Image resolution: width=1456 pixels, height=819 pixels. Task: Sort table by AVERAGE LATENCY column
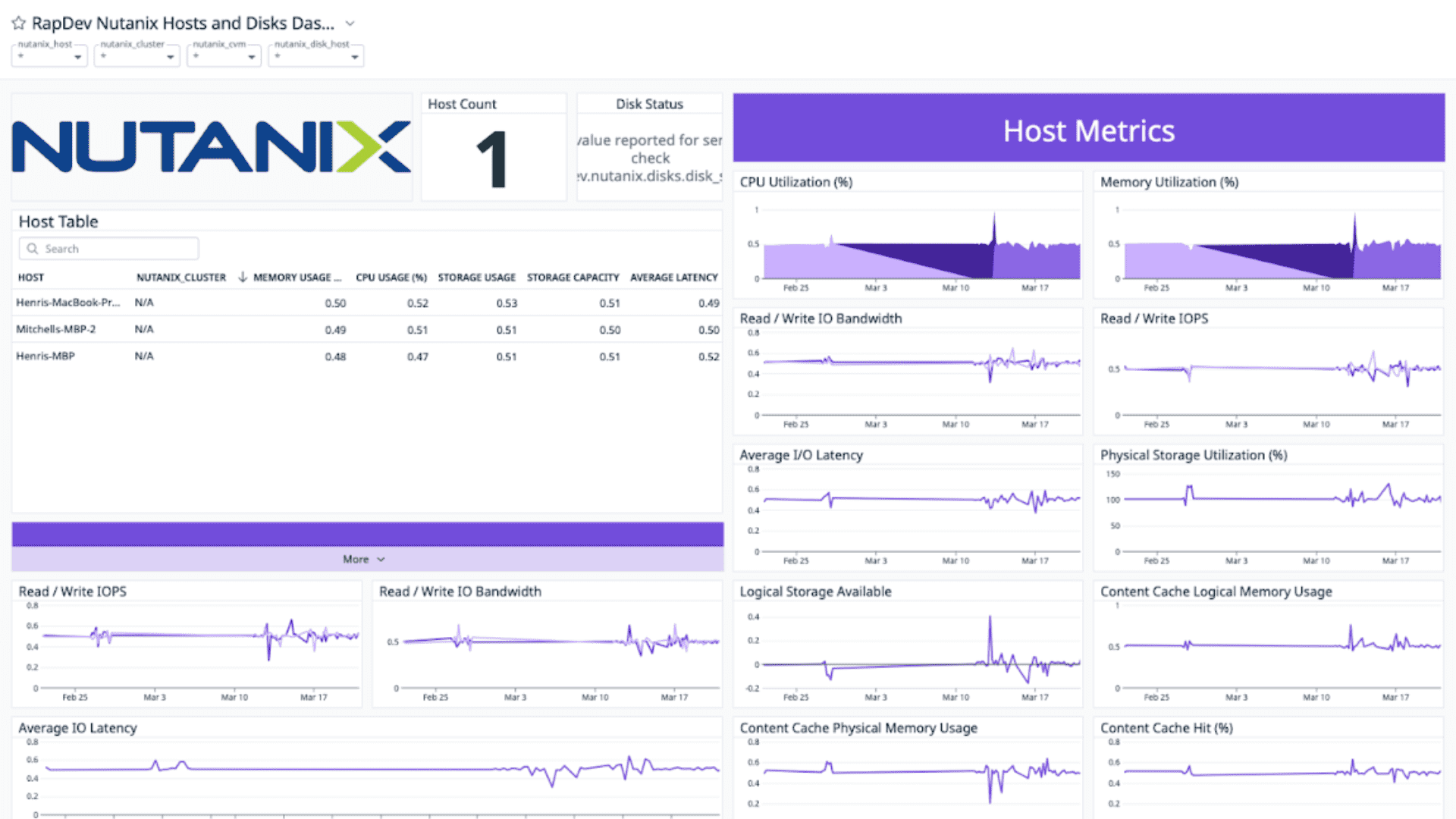pos(674,278)
